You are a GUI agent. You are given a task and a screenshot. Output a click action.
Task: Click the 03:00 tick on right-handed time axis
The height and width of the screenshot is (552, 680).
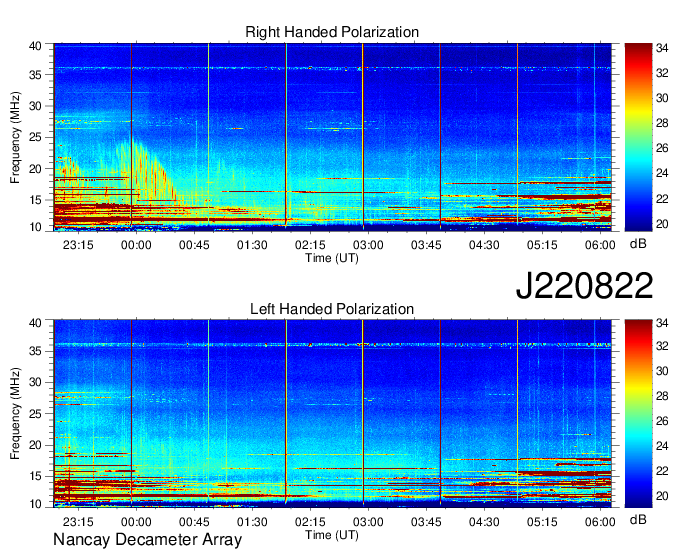click(x=368, y=245)
